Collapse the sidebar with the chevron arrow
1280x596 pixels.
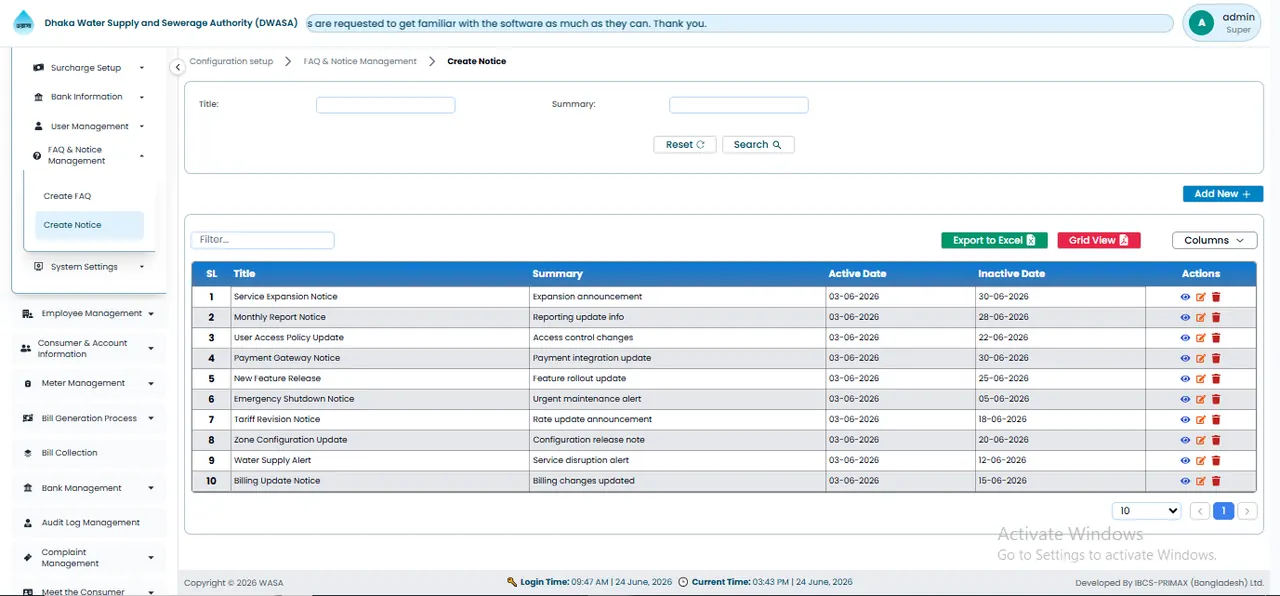click(177, 67)
